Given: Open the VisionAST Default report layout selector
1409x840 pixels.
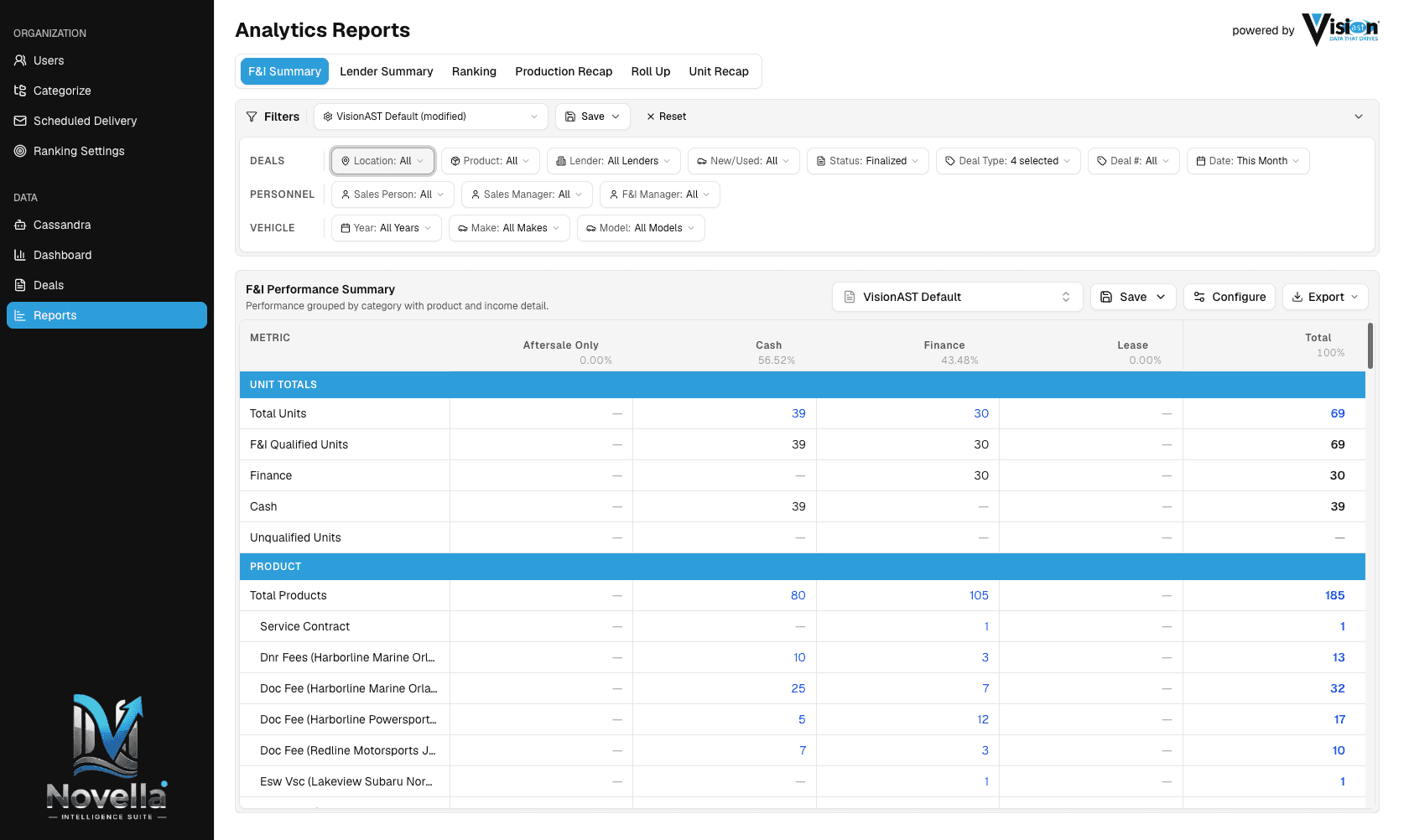Looking at the screenshot, I should 958,297.
